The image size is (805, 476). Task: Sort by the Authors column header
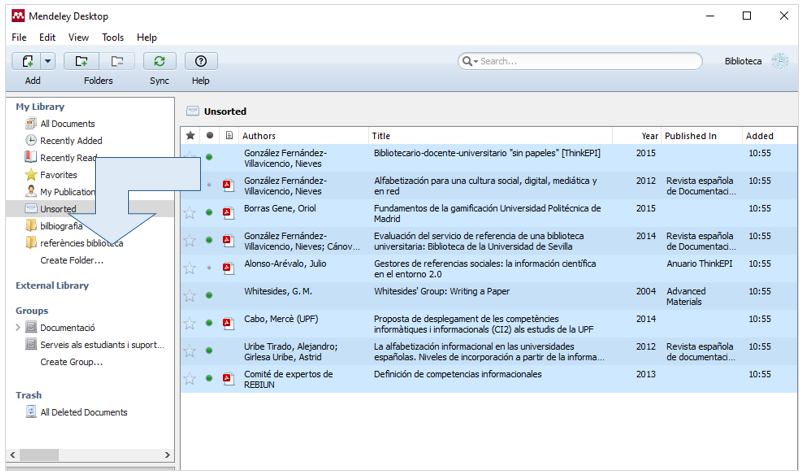(259, 136)
